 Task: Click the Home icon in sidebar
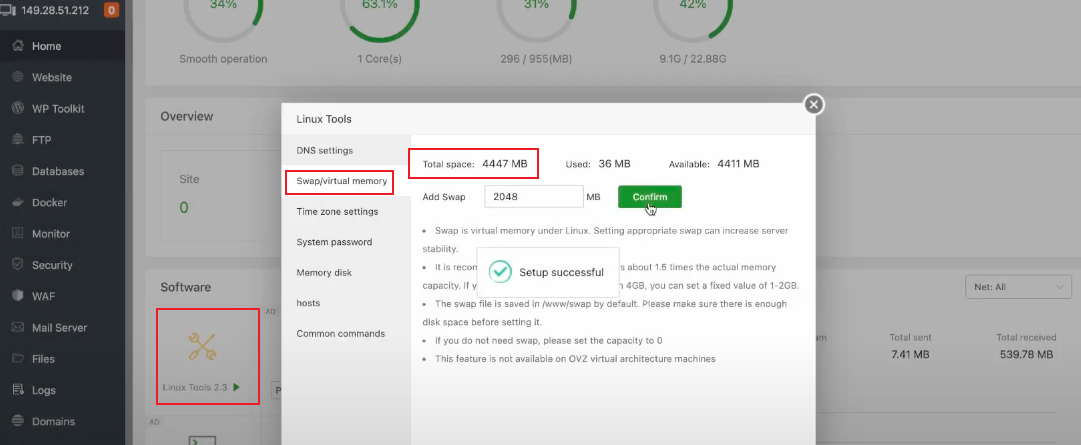[17, 46]
